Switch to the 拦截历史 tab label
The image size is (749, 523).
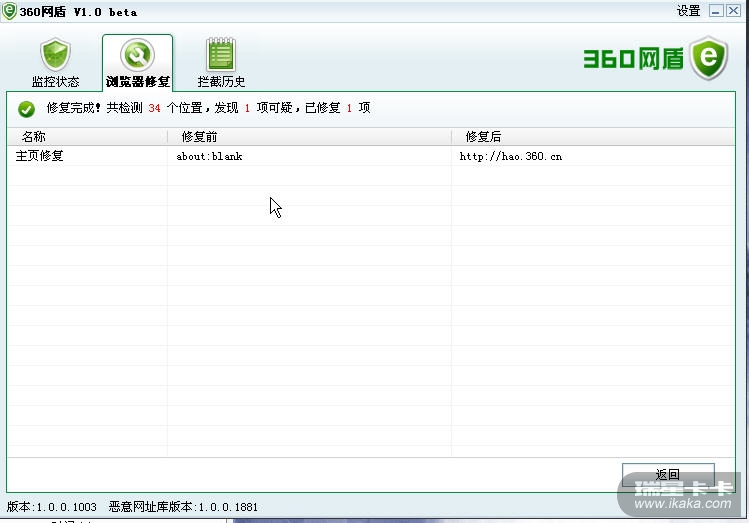[x=221, y=82]
